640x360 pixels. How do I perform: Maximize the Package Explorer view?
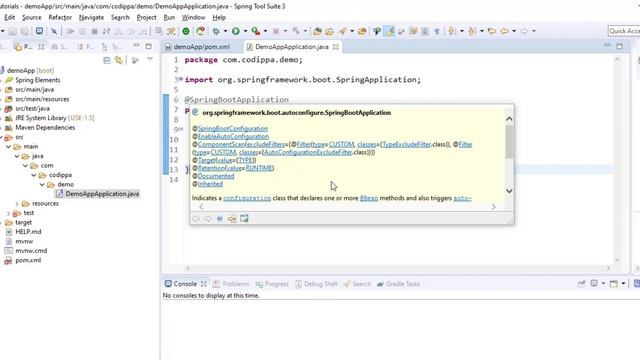coord(149,46)
